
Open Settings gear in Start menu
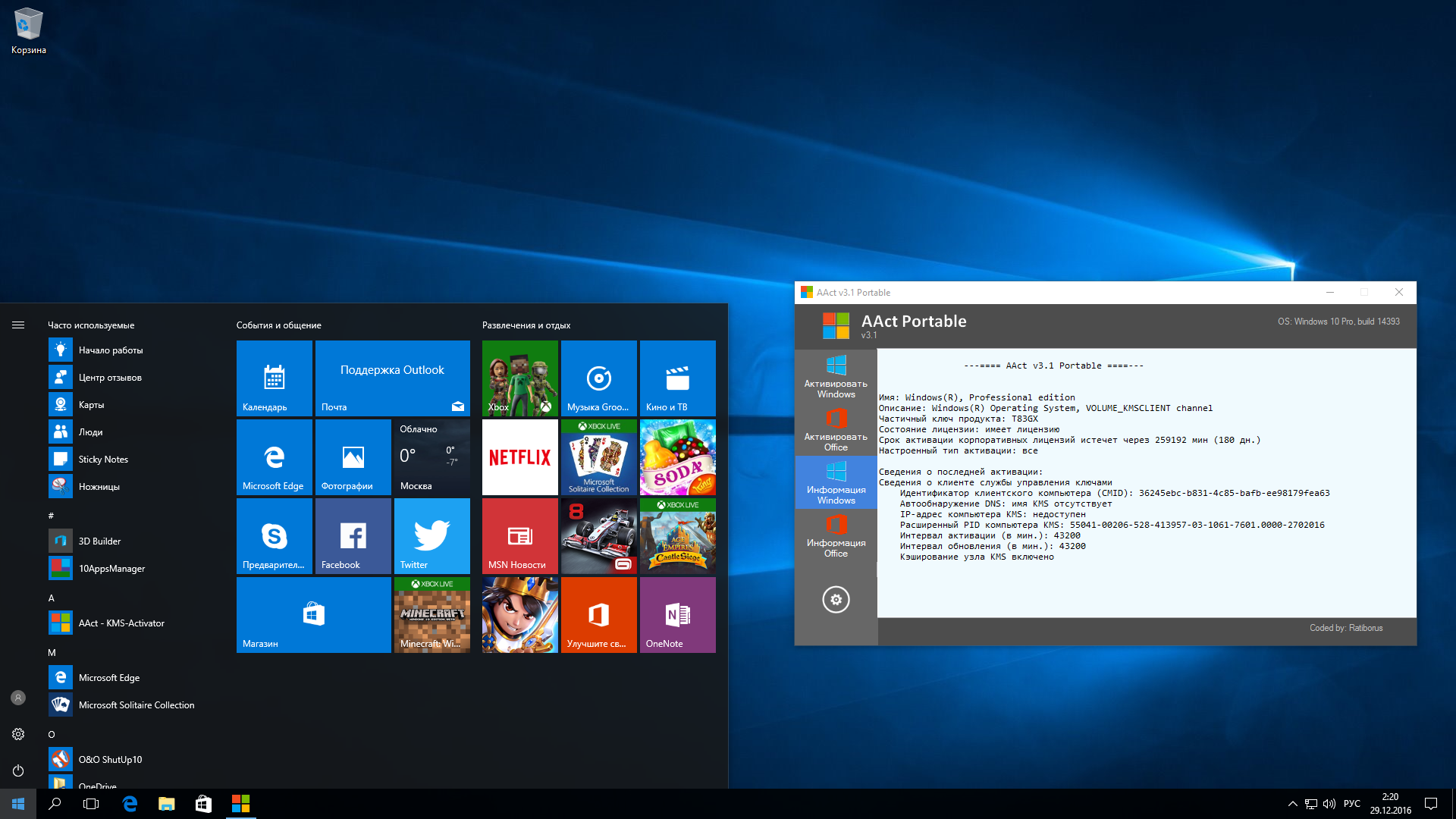click(x=18, y=734)
